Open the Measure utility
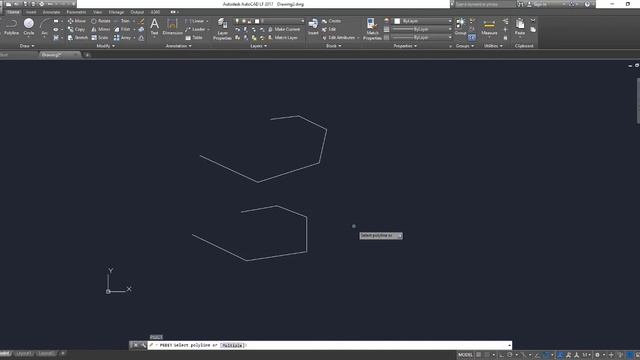The width and height of the screenshot is (640, 360). pyautogui.click(x=489, y=27)
